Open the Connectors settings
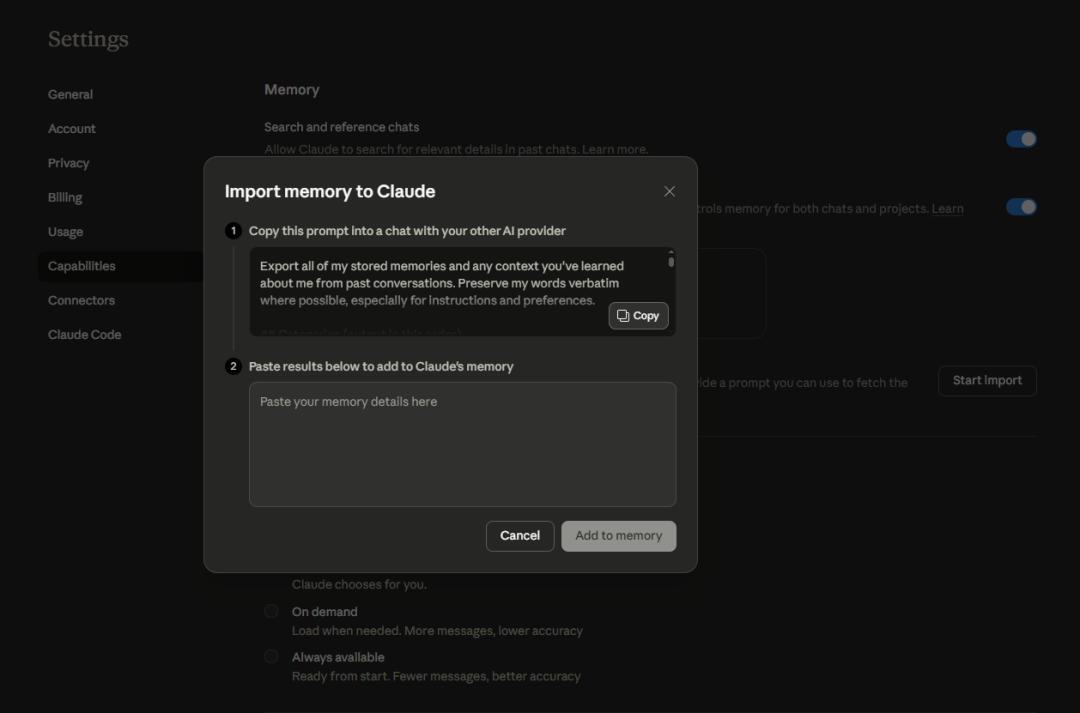The width and height of the screenshot is (1080, 713). (81, 300)
